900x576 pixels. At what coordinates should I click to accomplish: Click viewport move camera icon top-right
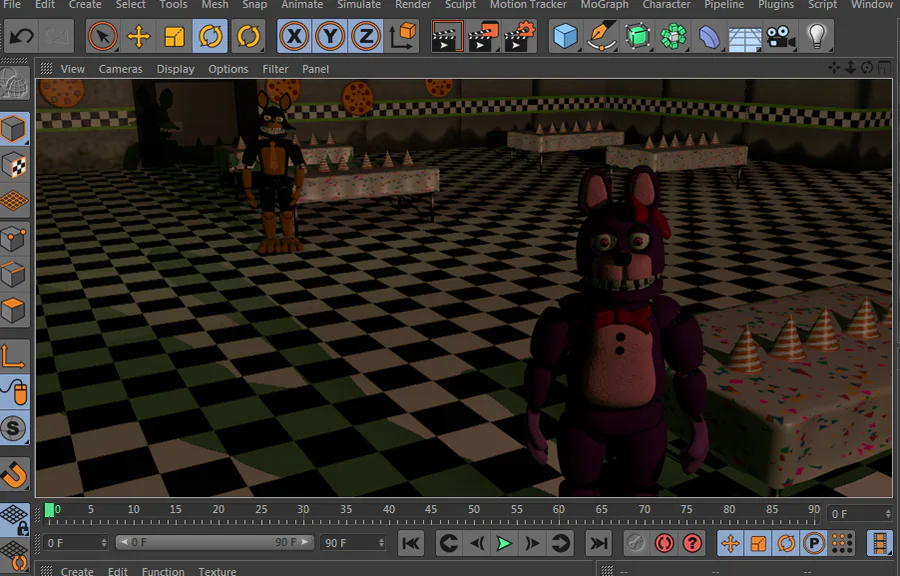coord(834,68)
